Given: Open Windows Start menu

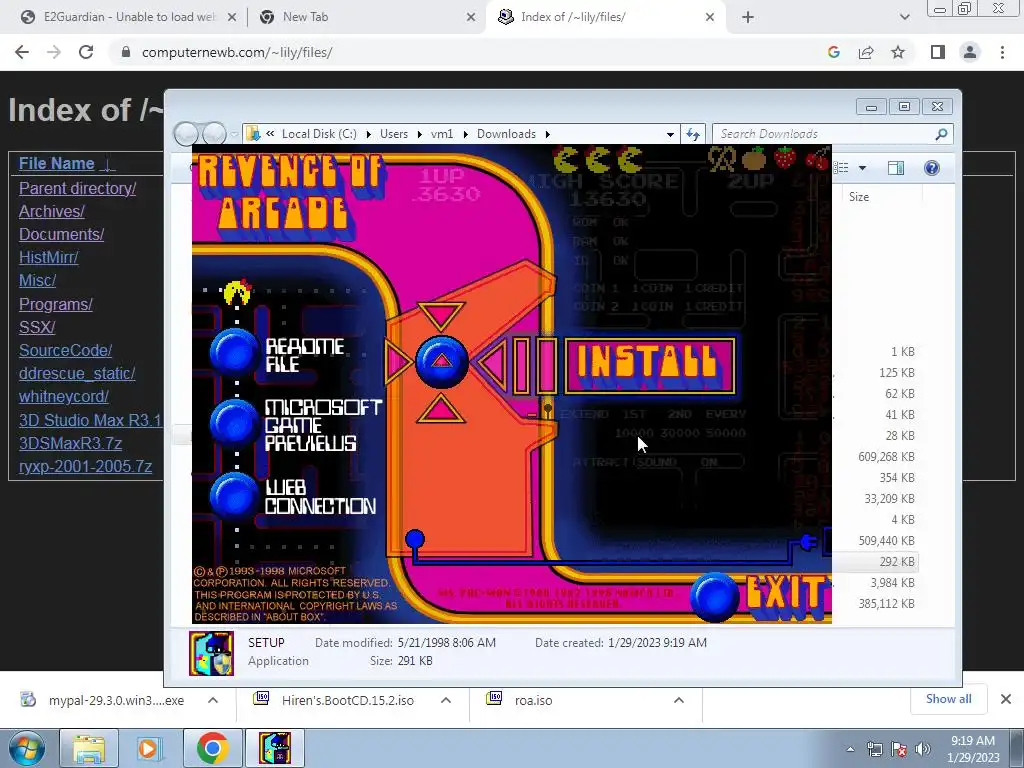Looking at the screenshot, I should coord(26,748).
